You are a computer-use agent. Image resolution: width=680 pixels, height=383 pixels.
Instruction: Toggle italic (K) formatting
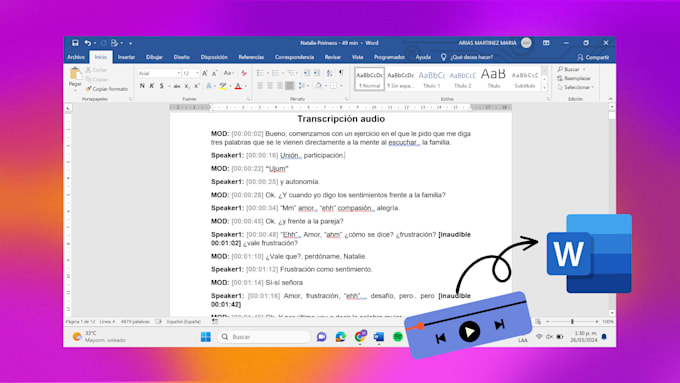pos(152,86)
